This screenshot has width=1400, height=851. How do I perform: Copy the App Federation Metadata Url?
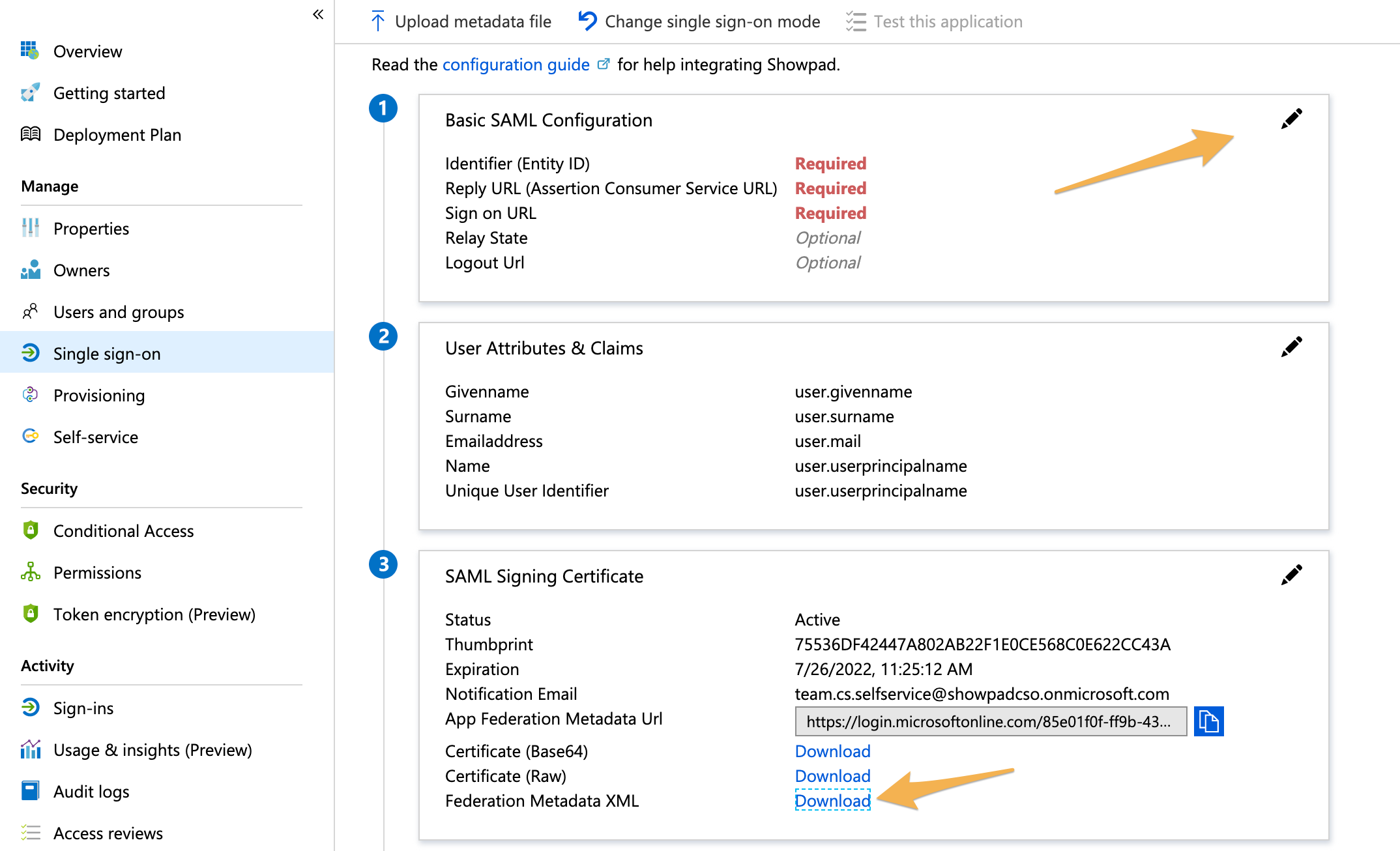tap(1208, 721)
